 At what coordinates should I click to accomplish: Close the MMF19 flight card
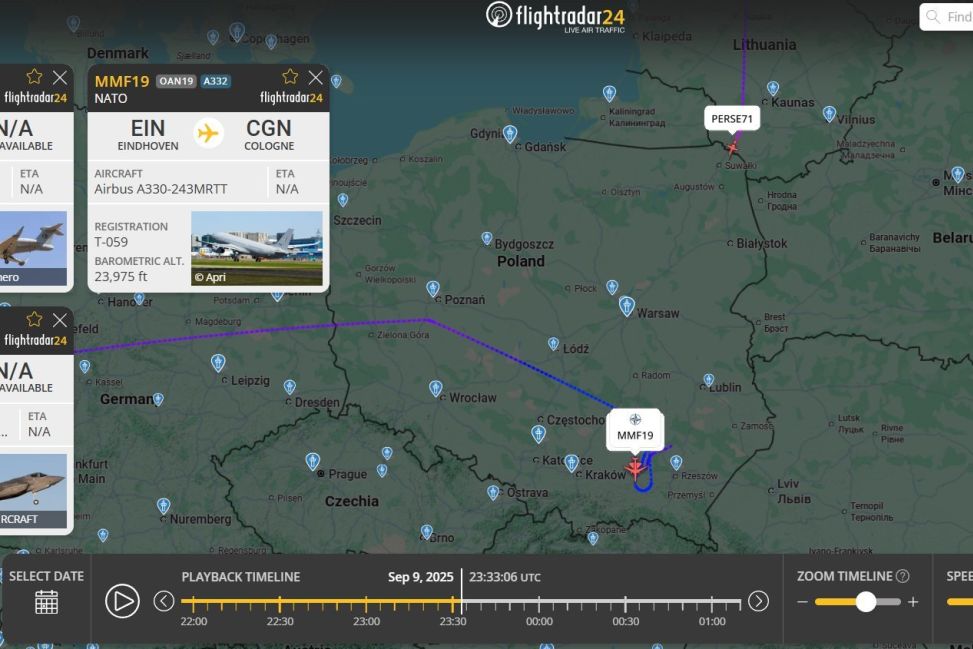315,78
